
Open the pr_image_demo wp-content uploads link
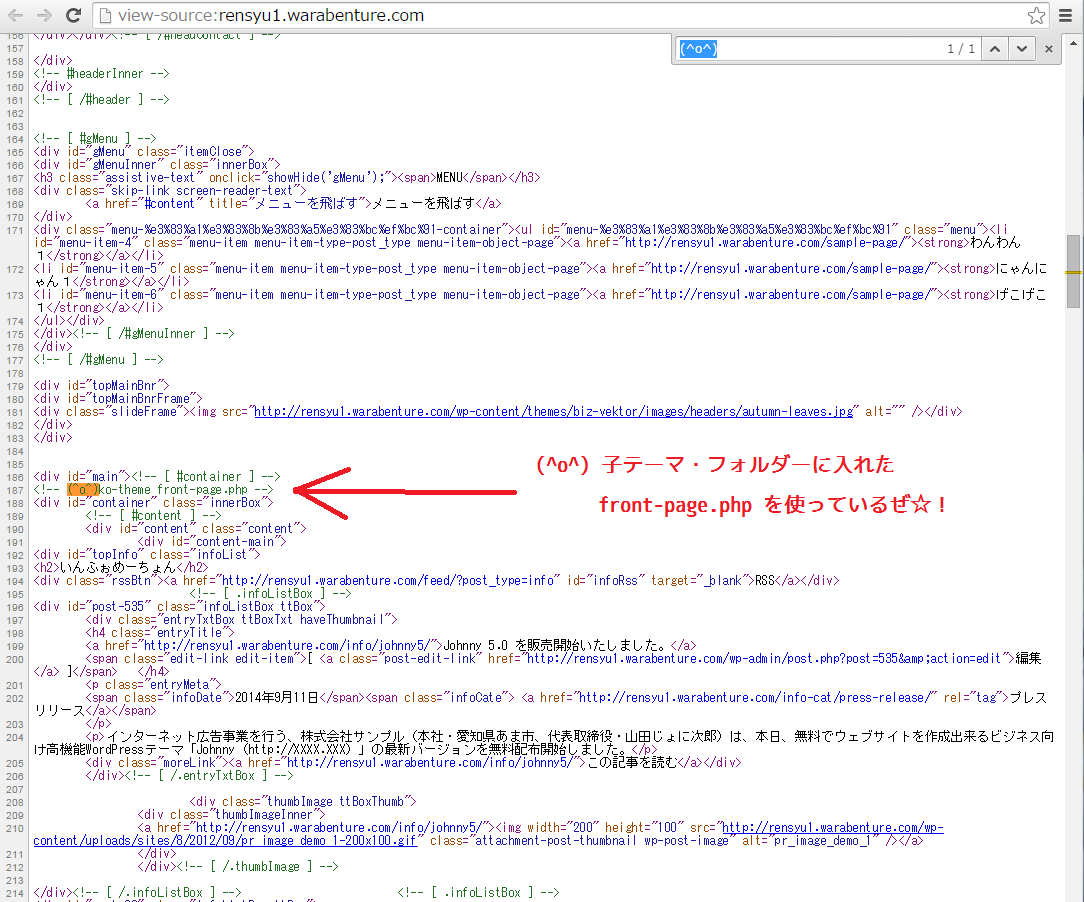(488, 834)
